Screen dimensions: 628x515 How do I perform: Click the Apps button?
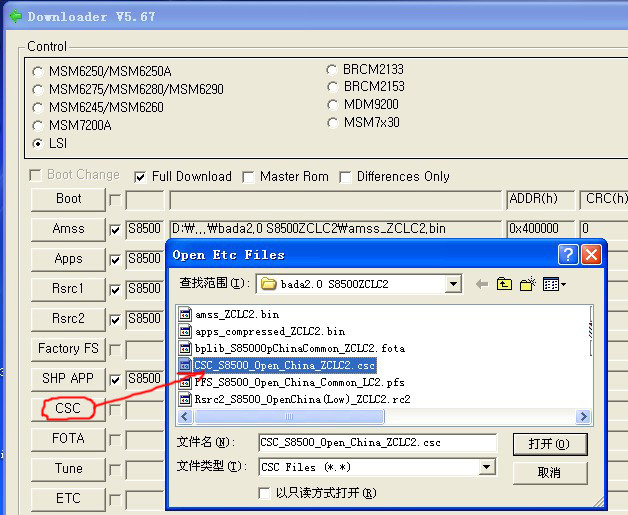[68, 259]
